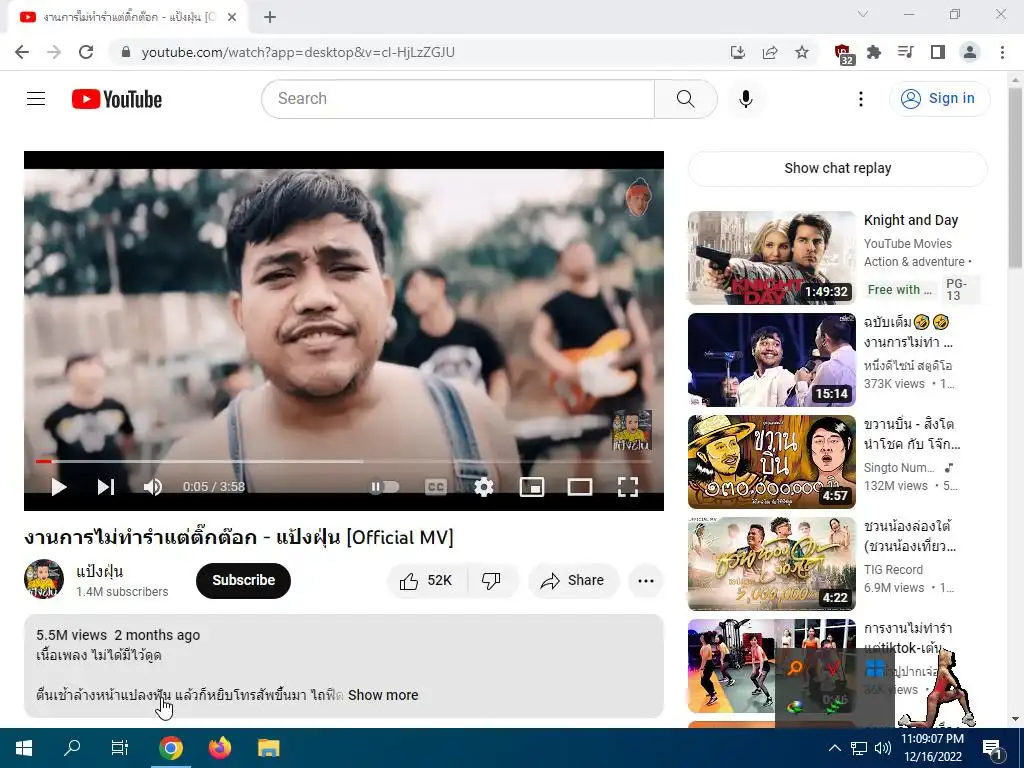
Task: Click the search magnifier button
Action: (x=686, y=99)
